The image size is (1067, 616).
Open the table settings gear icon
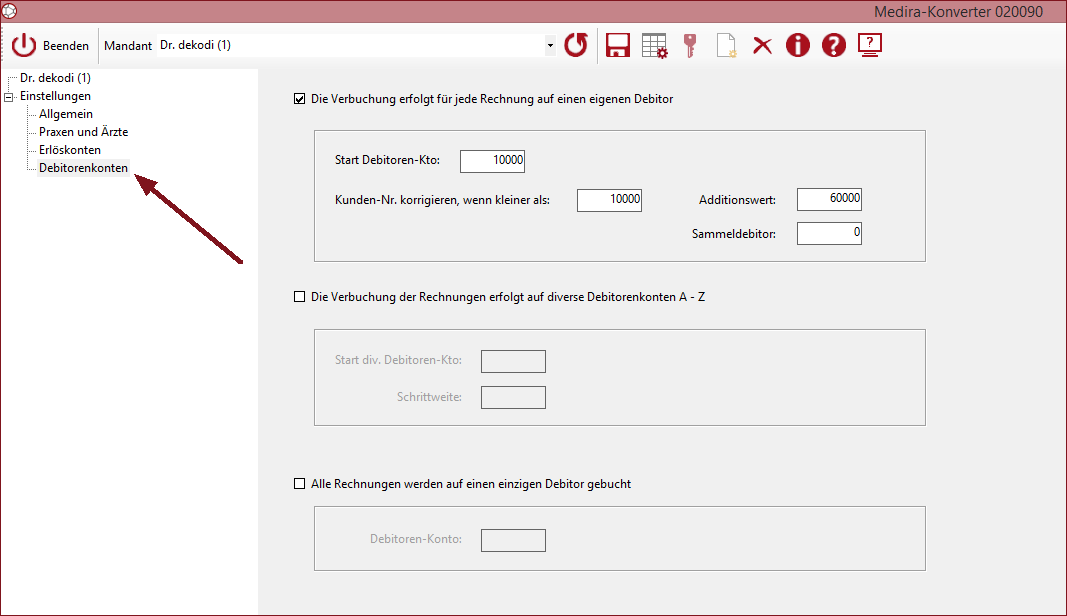point(655,46)
